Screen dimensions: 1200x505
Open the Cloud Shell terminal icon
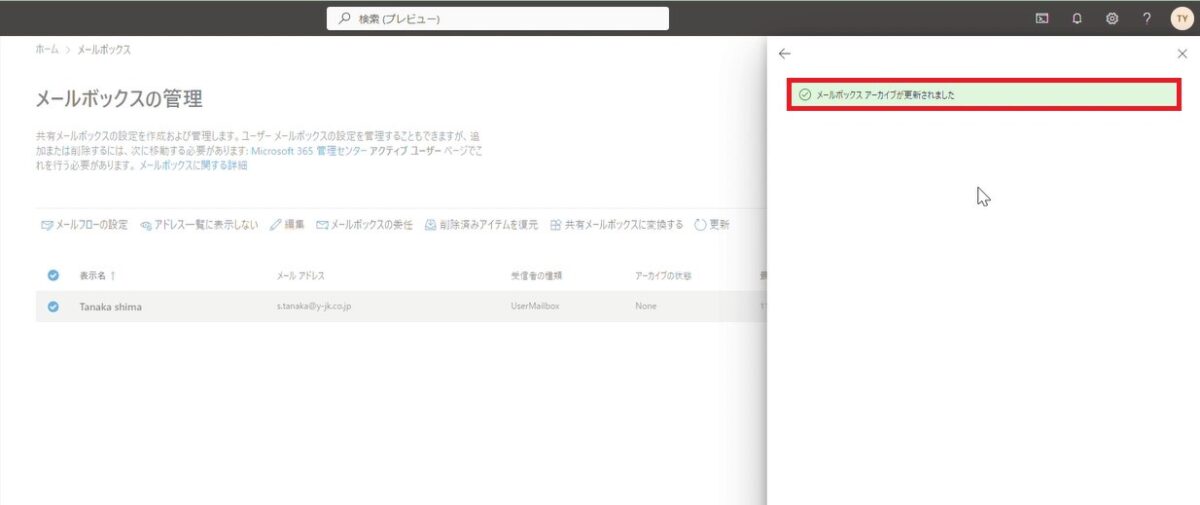(1042, 18)
